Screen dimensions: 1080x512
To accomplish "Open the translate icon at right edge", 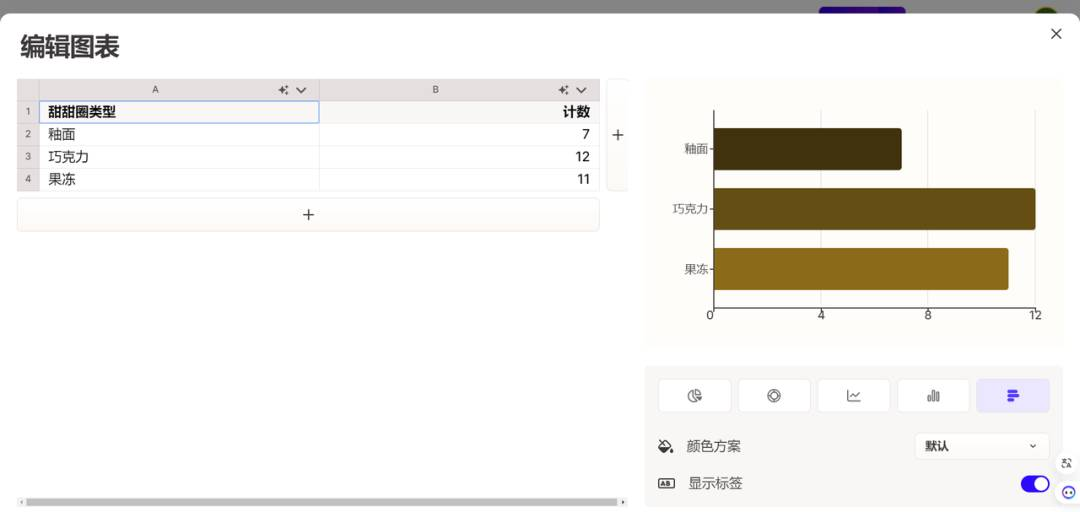I will pyautogui.click(x=1067, y=463).
